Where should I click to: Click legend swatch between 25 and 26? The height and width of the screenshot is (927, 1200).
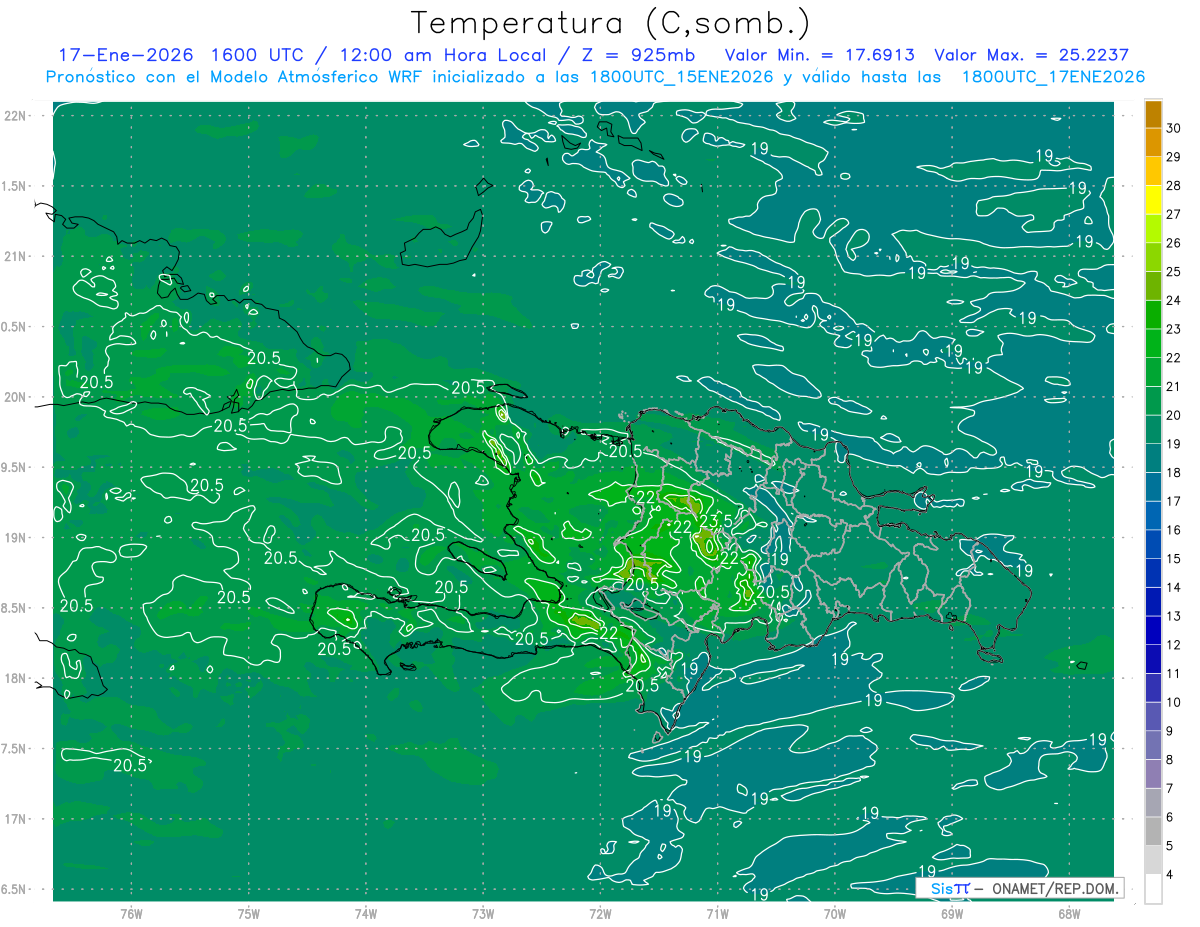(1153, 257)
